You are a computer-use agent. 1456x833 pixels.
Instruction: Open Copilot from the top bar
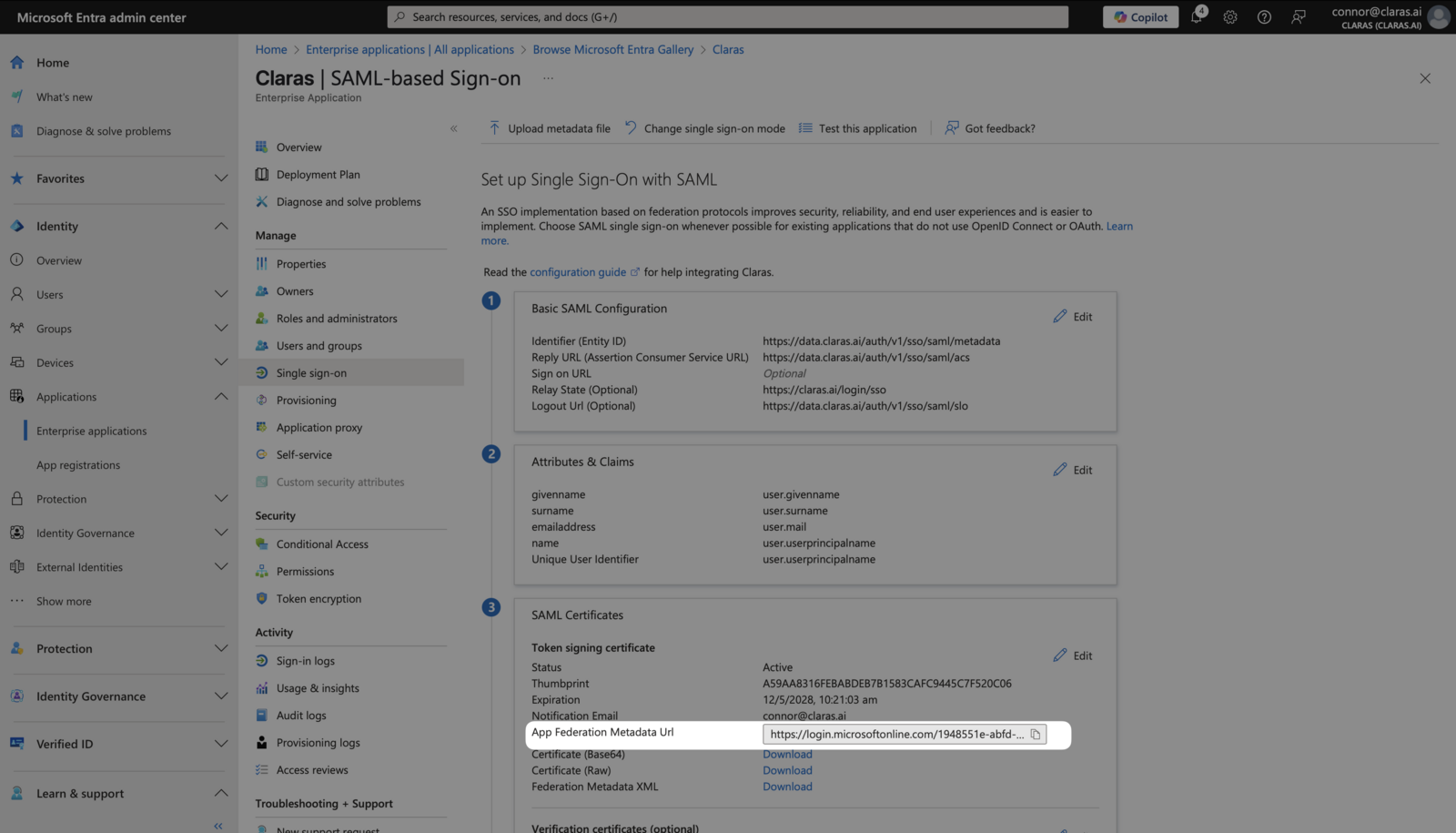pos(1141,16)
